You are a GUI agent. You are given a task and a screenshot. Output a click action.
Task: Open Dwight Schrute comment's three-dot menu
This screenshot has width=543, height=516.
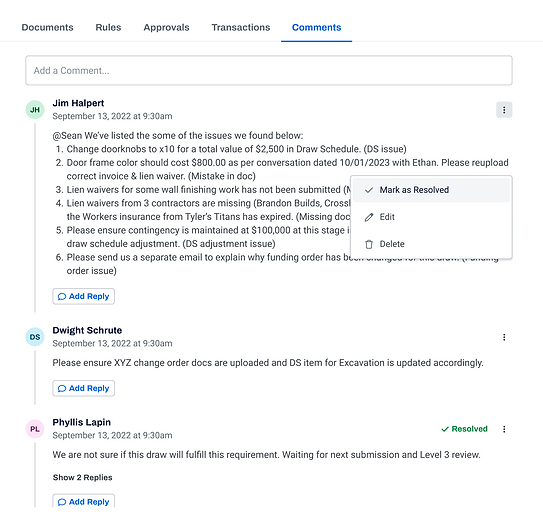(504, 337)
